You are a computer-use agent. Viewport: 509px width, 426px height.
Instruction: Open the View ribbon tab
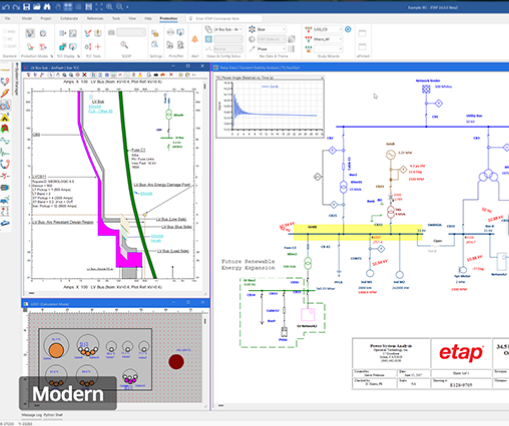click(132, 18)
